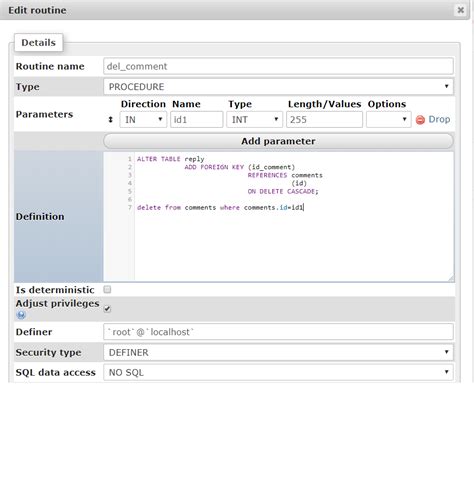Click the resize grip of the Definition editor
This screenshot has height=478, width=474.
(450, 278)
